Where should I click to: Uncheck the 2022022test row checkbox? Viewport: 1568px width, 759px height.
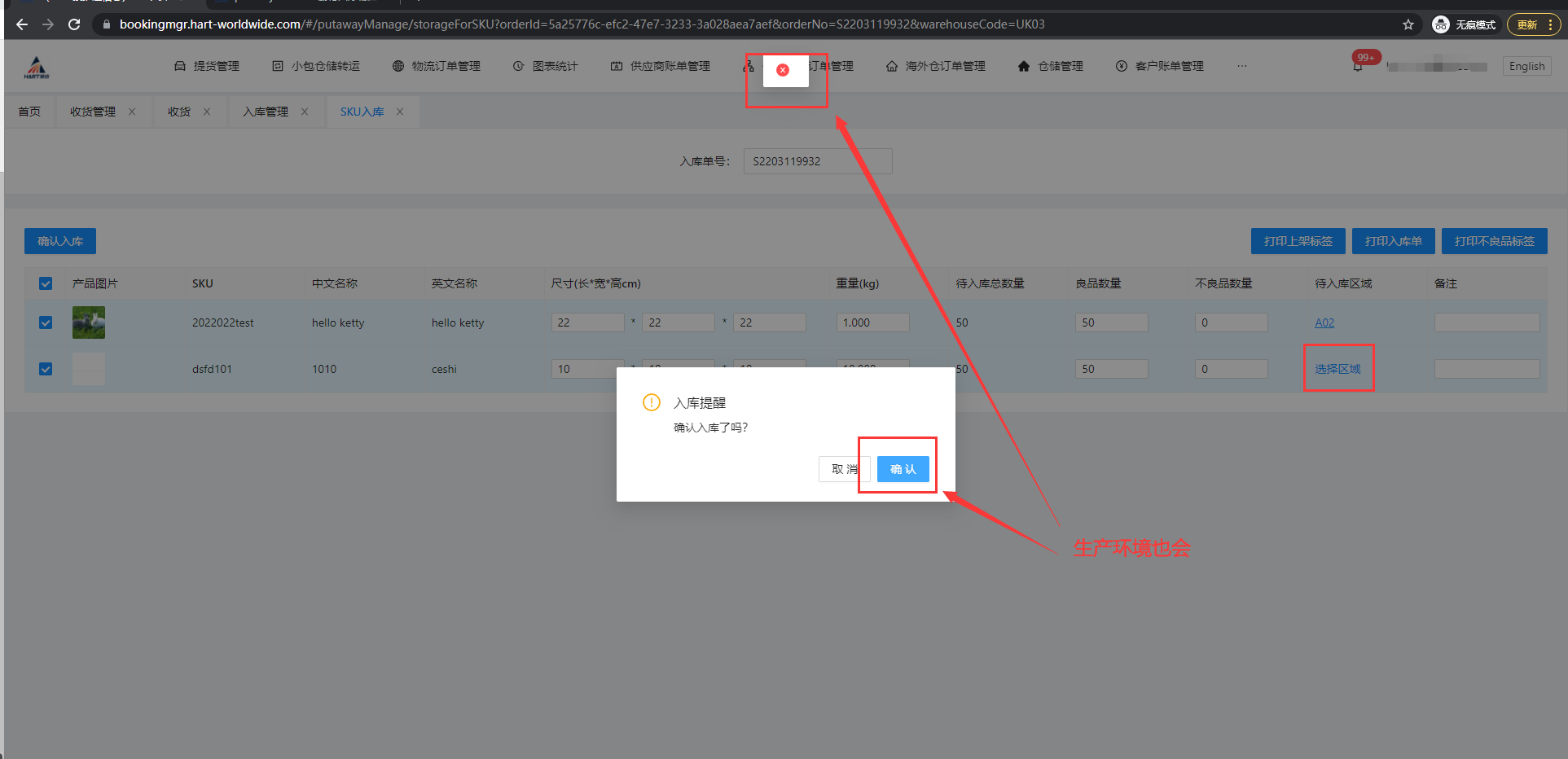[46, 322]
